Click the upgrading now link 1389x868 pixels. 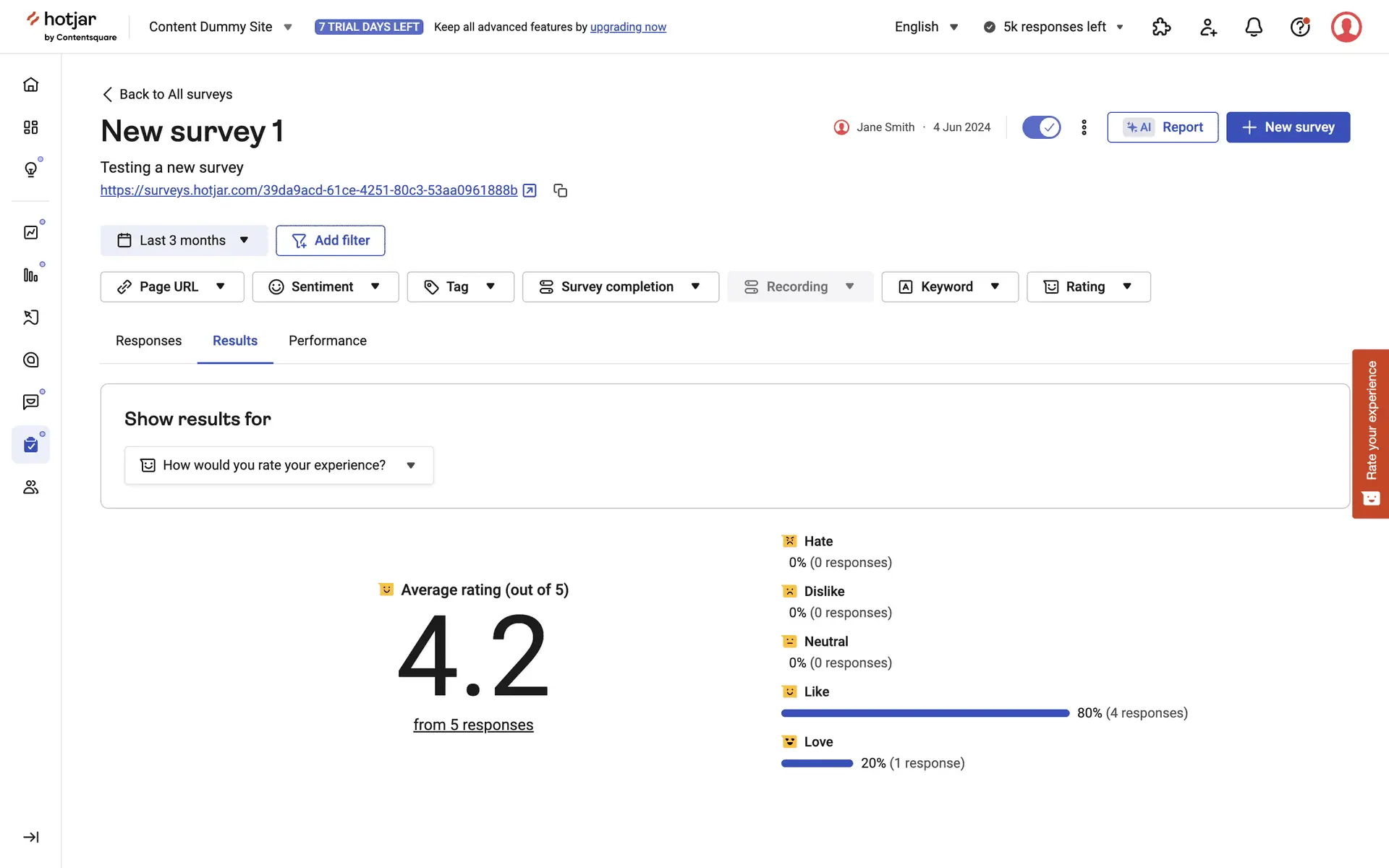point(628,27)
